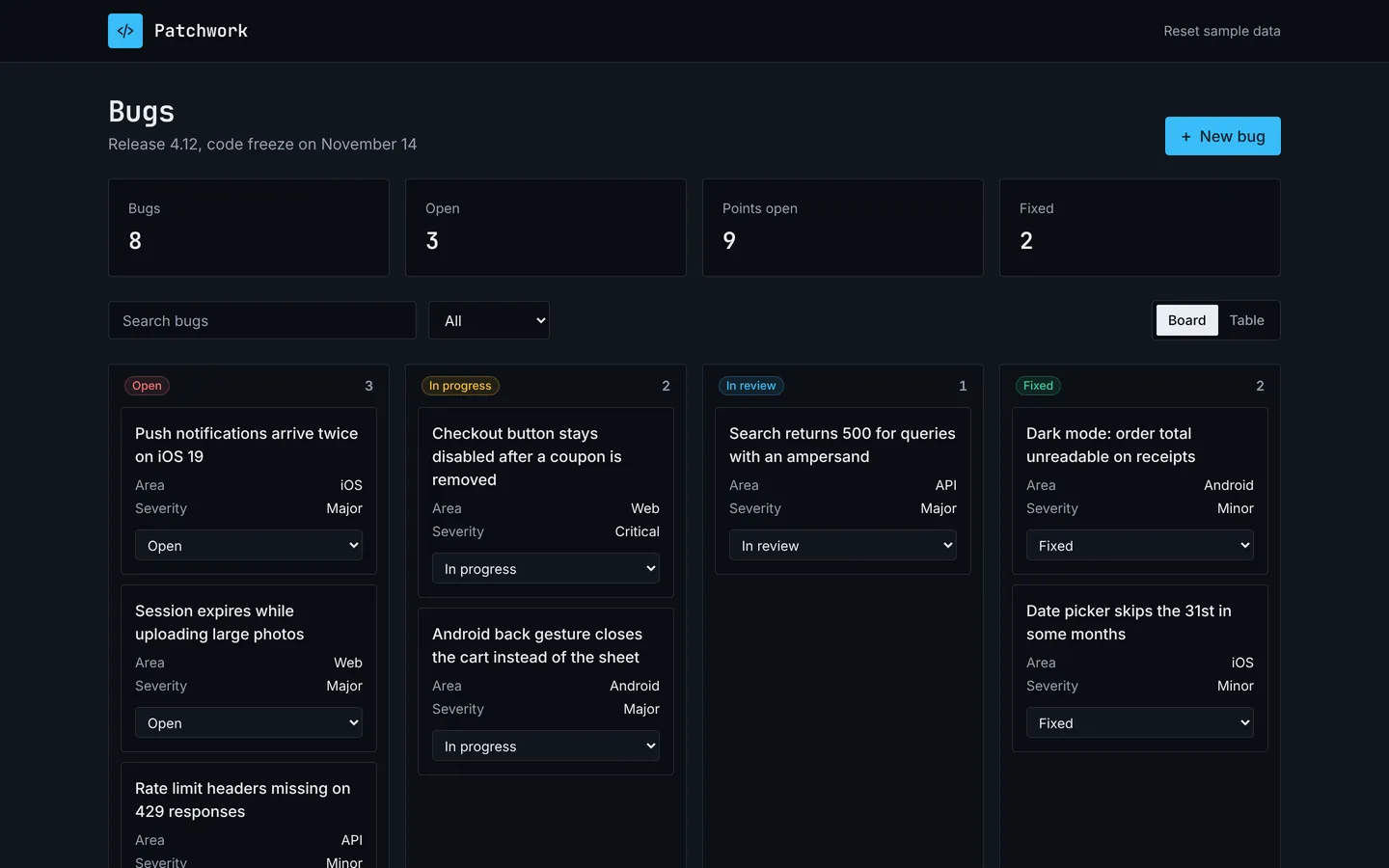The width and height of the screenshot is (1389, 868).
Task: Select 'Checkout button stays disabled' bug title
Action: point(527,456)
